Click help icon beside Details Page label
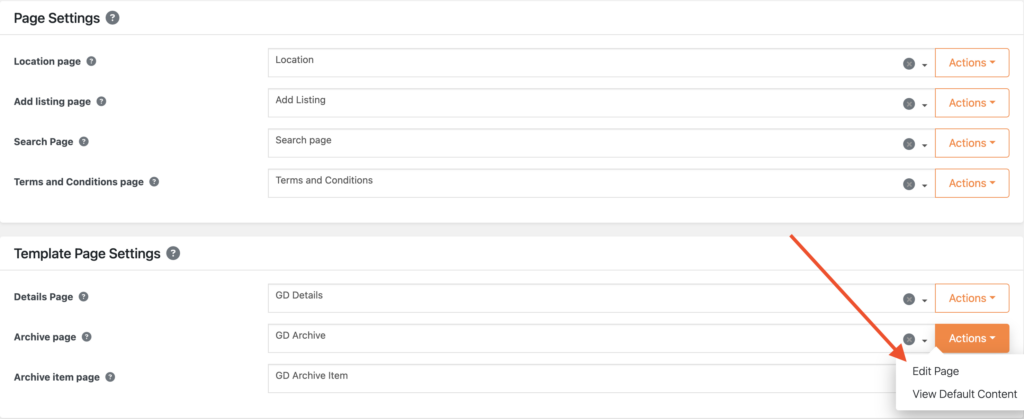Screen dimensions: 1024x419 tap(84, 297)
